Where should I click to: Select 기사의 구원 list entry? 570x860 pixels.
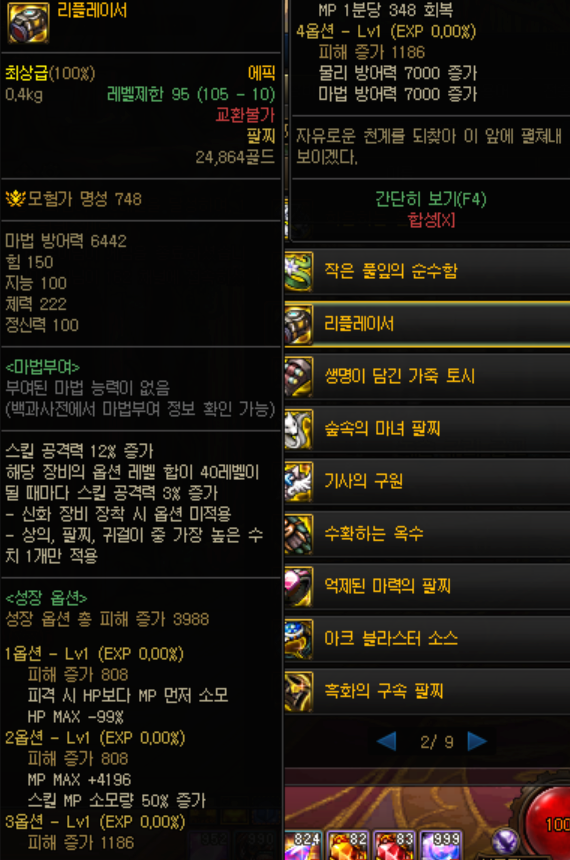point(427,482)
